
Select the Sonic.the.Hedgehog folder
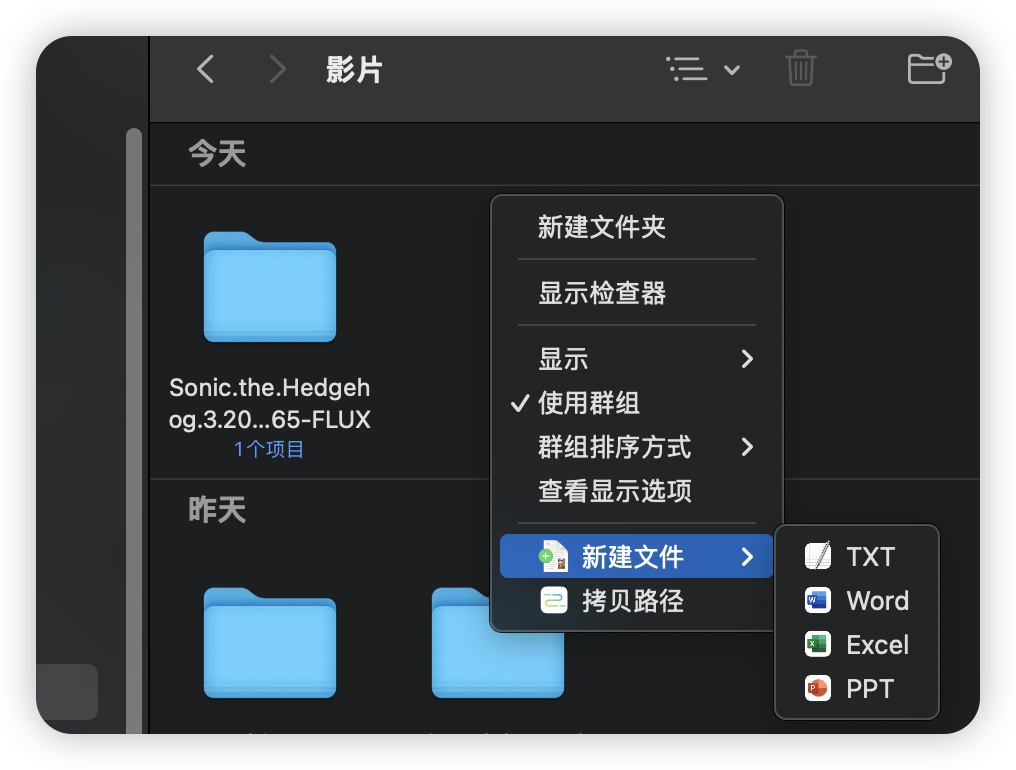click(x=270, y=288)
